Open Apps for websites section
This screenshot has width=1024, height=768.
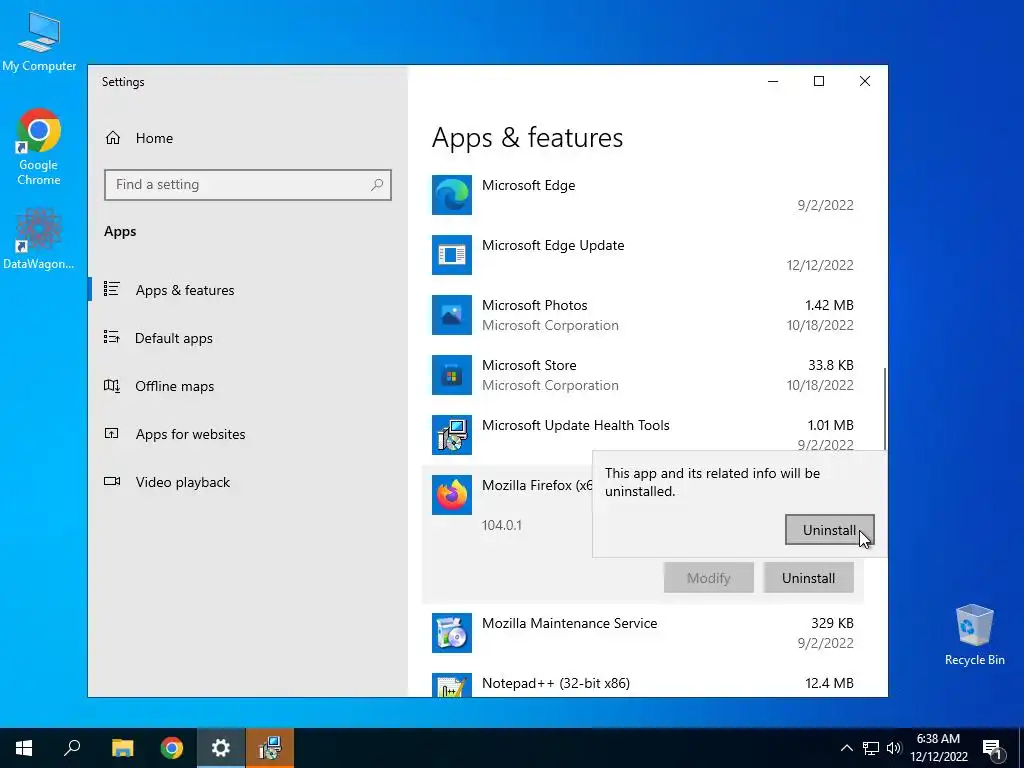click(x=190, y=434)
